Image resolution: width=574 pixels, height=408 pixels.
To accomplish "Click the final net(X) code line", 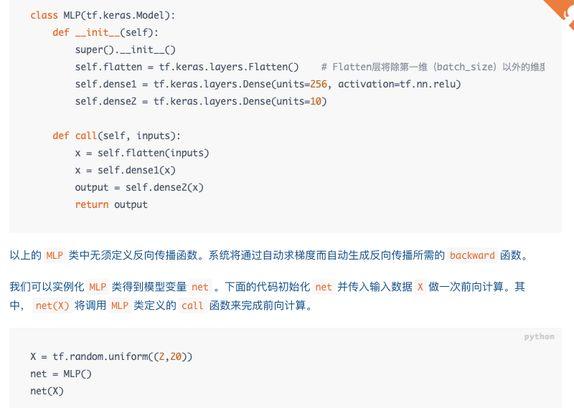I will (47, 391).
